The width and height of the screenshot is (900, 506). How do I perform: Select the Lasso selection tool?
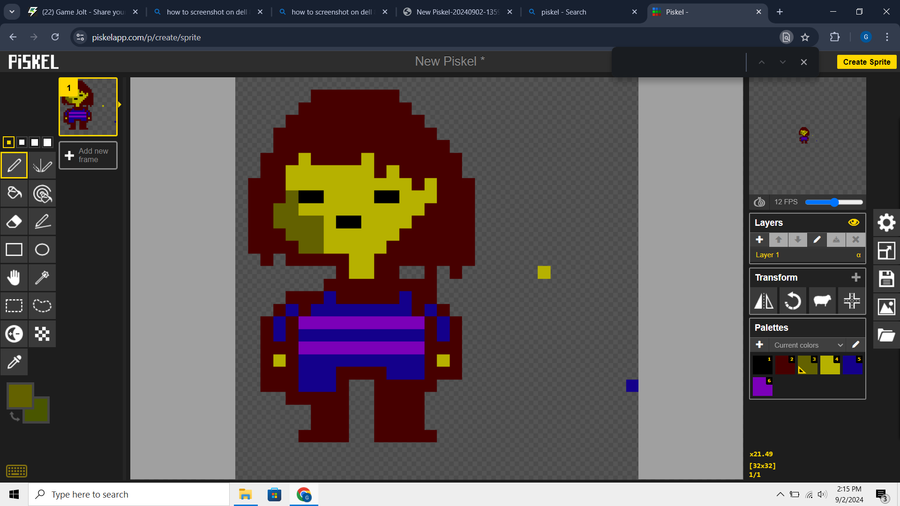[x=42, y=306]
